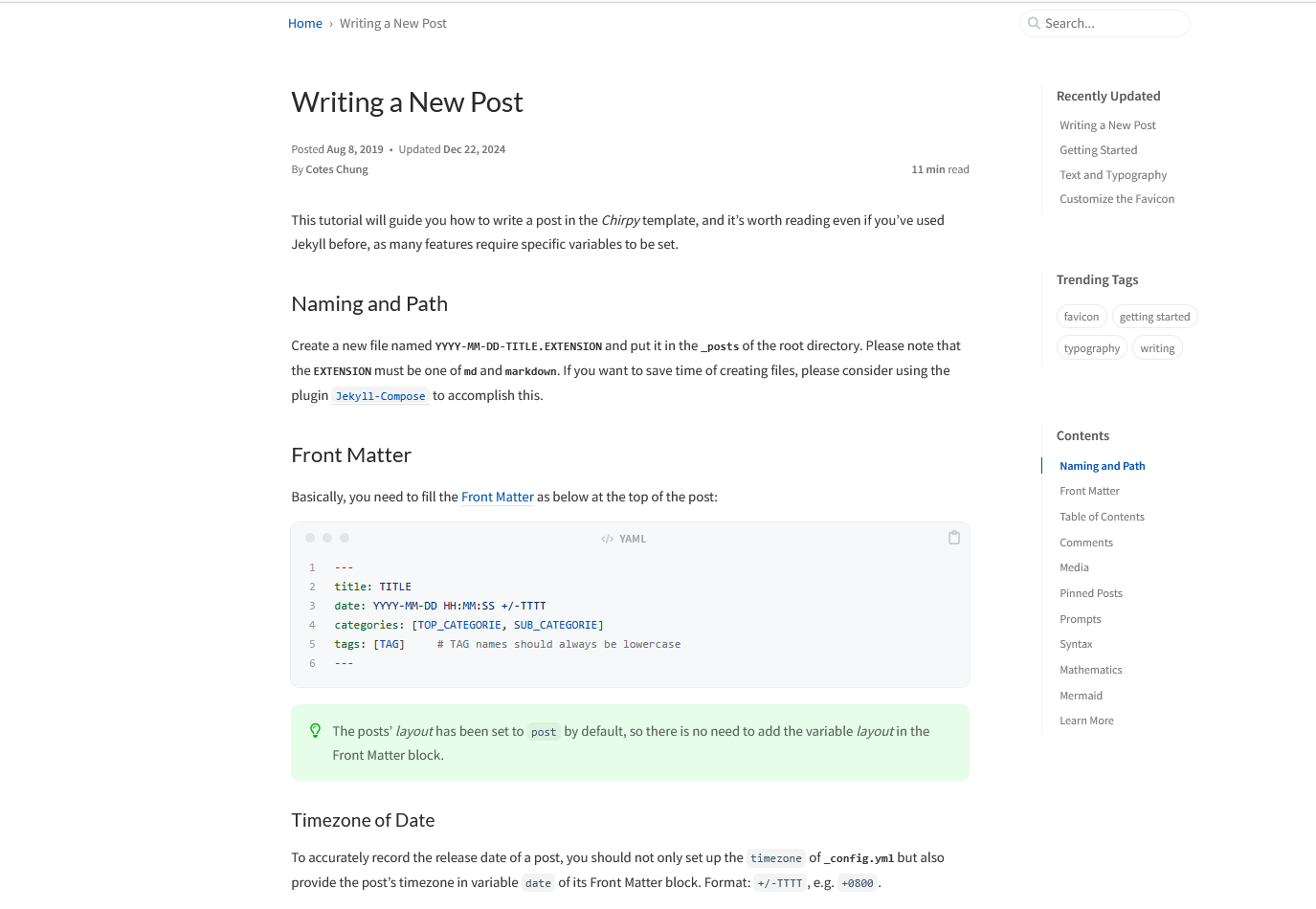
Task: Click the </> code icon beside the YAML label
Action: [x=608, y=538]
